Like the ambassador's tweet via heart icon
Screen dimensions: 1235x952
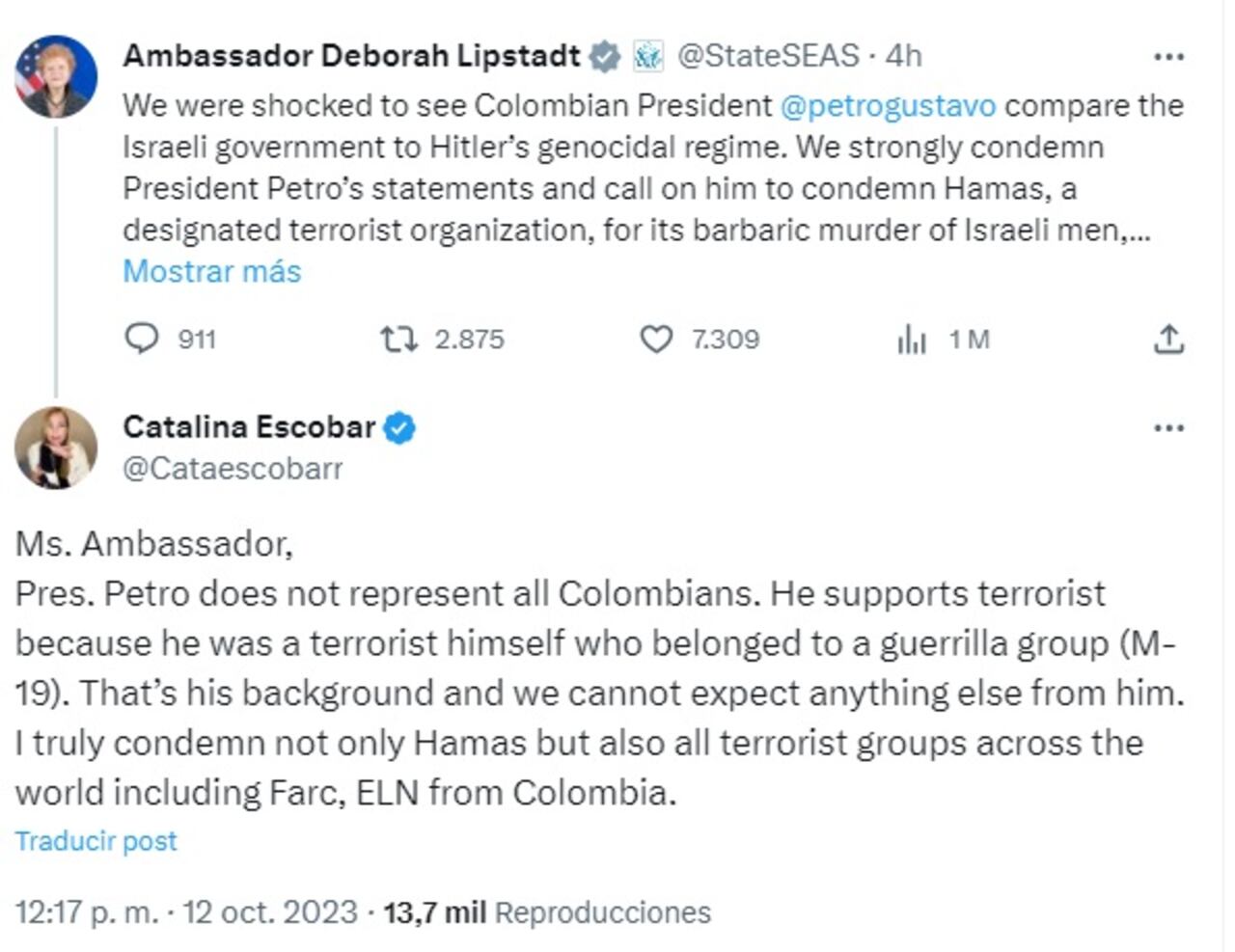(659, 340)
